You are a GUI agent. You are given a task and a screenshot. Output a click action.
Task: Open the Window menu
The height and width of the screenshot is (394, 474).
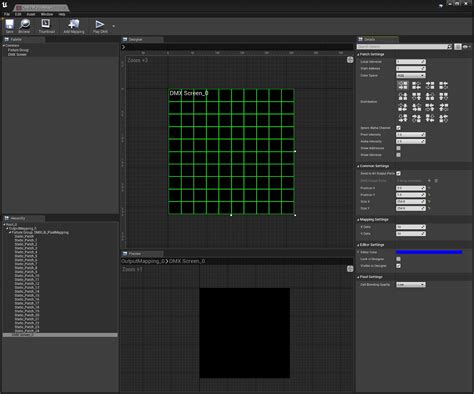tap(47, 14)
